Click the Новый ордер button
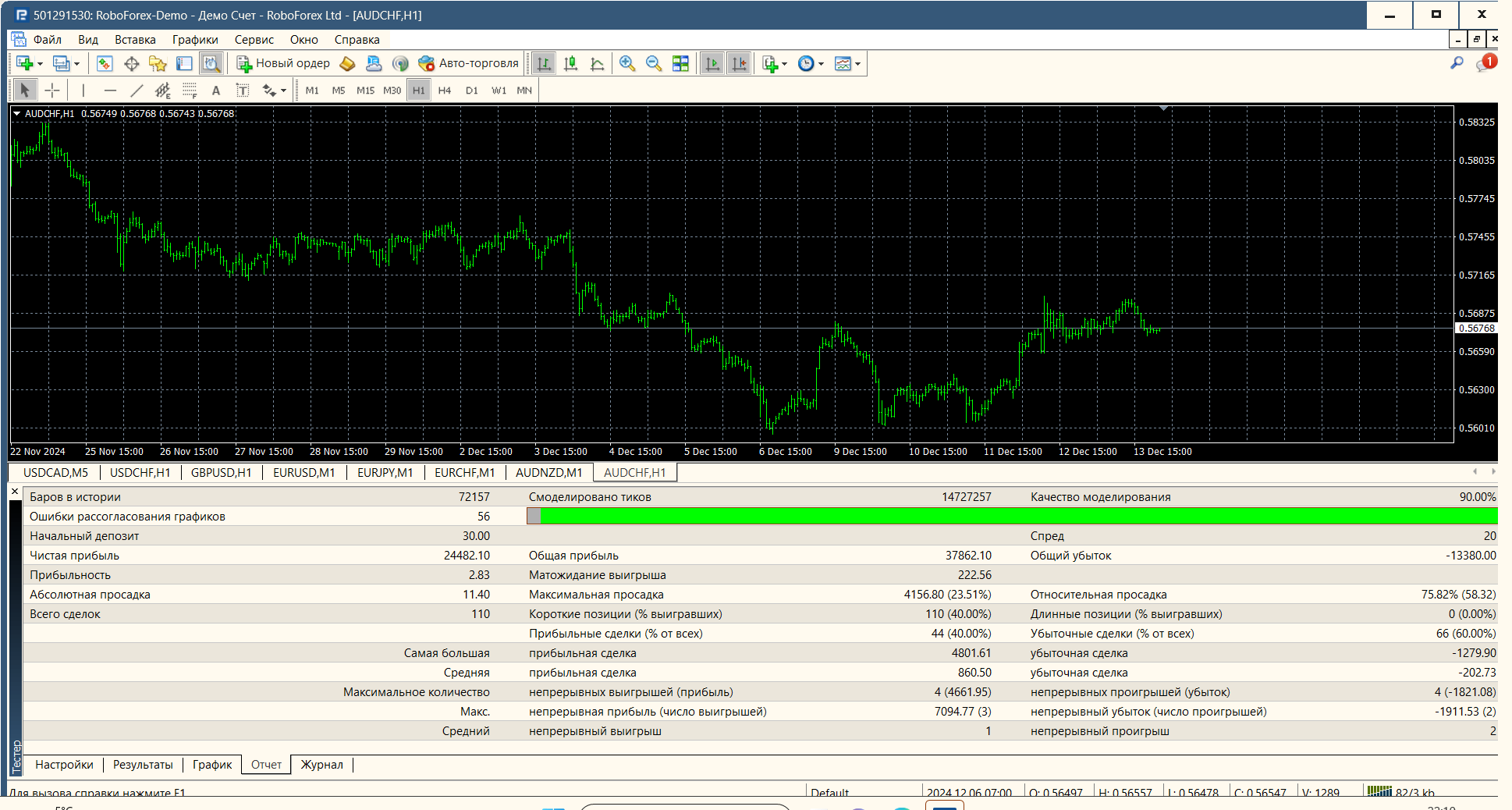This screenshot has width=1512, height=810. (x=283, y=63)
